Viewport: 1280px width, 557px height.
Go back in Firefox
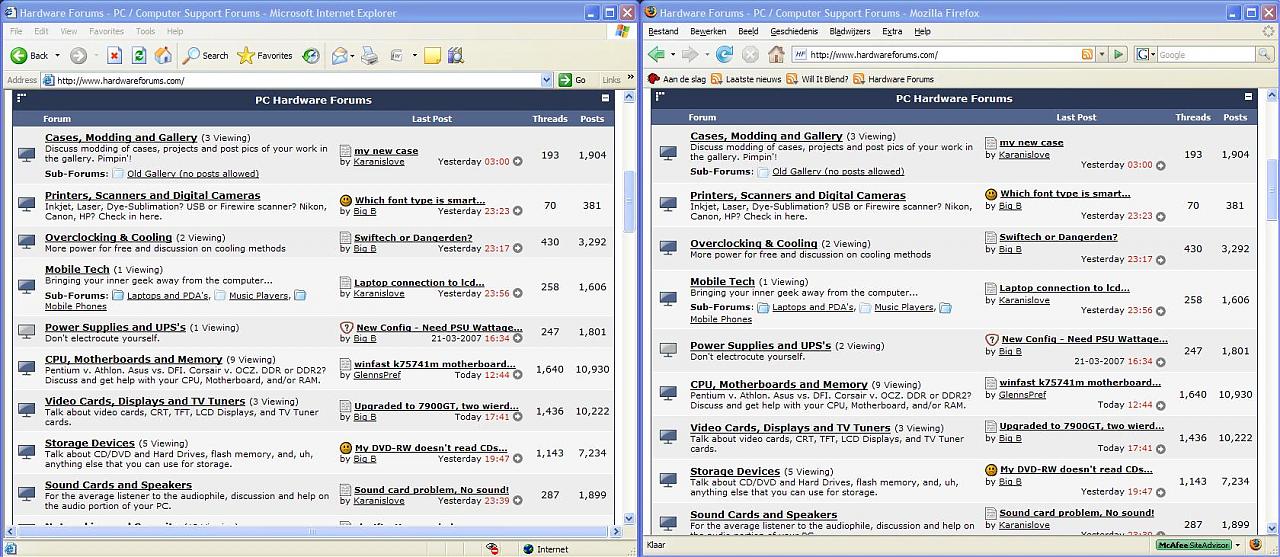click(x=656, y=54)
